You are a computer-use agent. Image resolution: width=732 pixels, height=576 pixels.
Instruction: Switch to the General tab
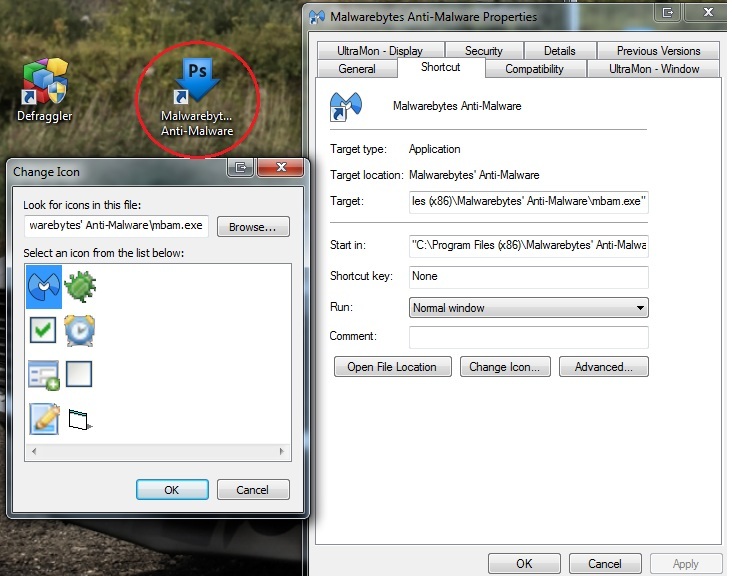[x=357, y=69]
